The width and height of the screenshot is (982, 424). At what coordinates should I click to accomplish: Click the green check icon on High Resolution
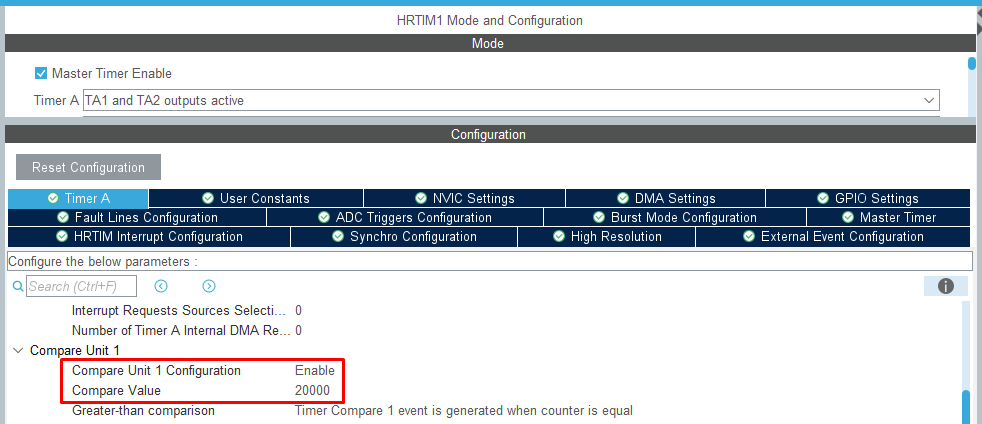559,237
